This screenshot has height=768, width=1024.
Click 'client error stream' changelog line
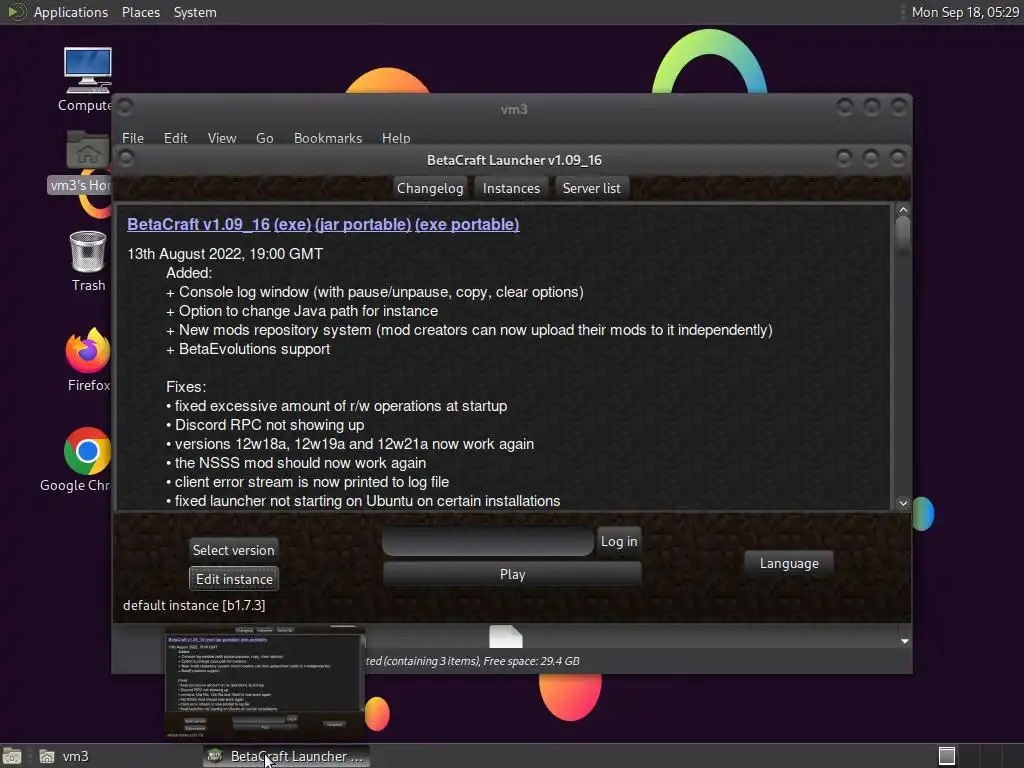308,482
